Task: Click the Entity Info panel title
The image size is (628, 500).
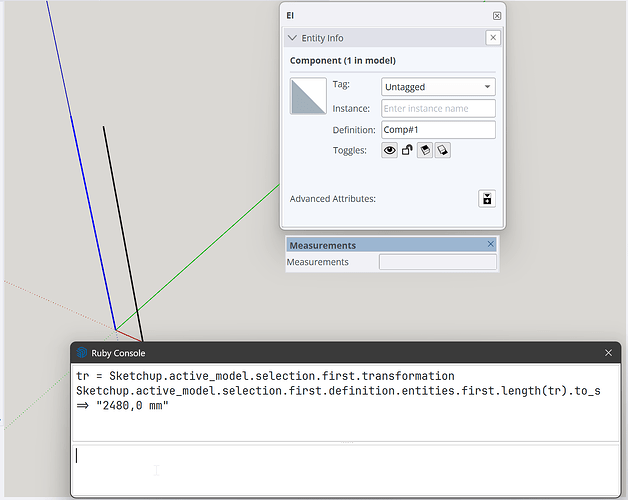Action: click(x=322, y=38)
